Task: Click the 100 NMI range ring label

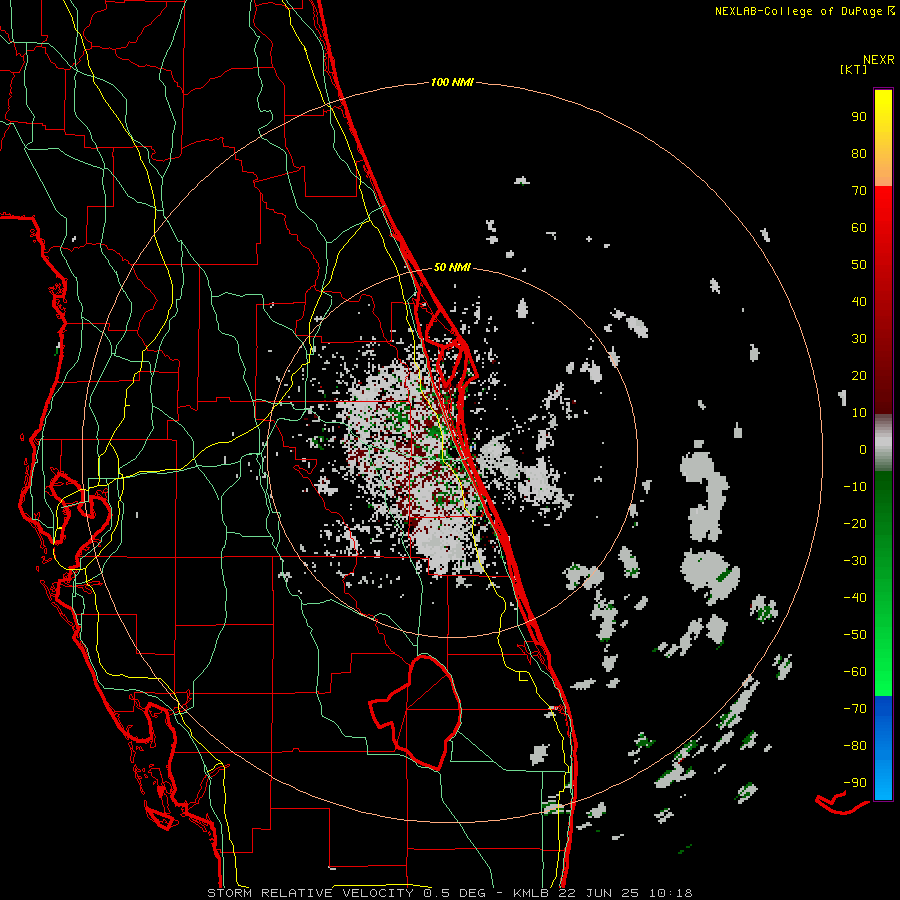Action: pyautogui.click(x=452, y=83)
